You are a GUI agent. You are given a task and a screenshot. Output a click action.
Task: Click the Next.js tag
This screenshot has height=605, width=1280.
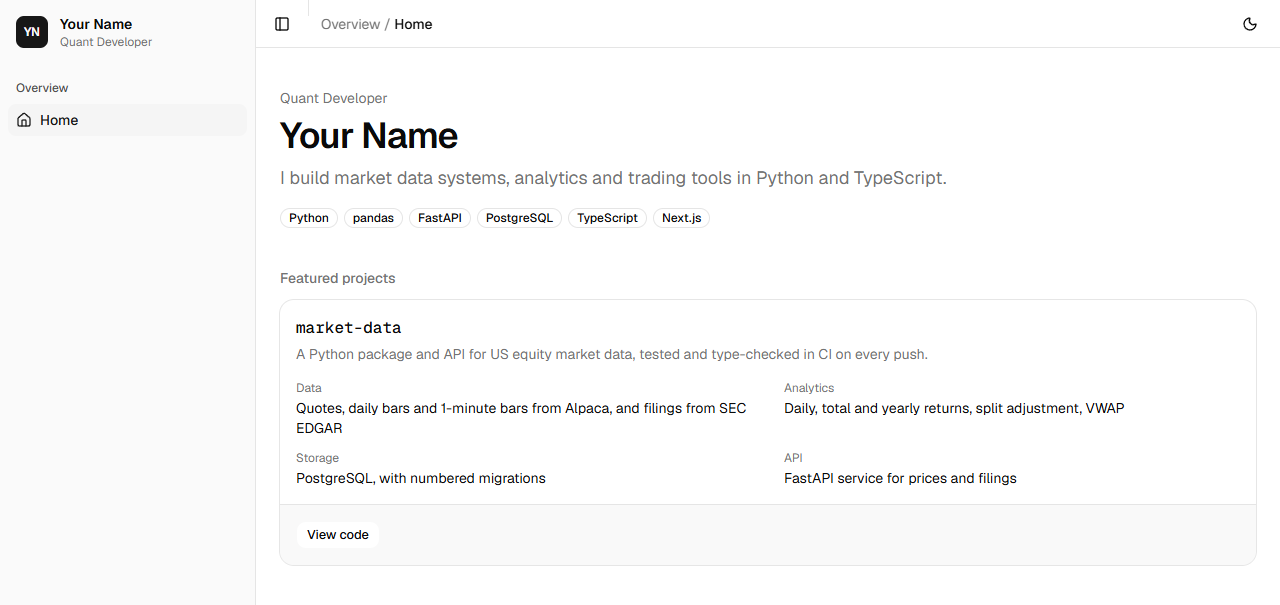[x=681, y=218]
